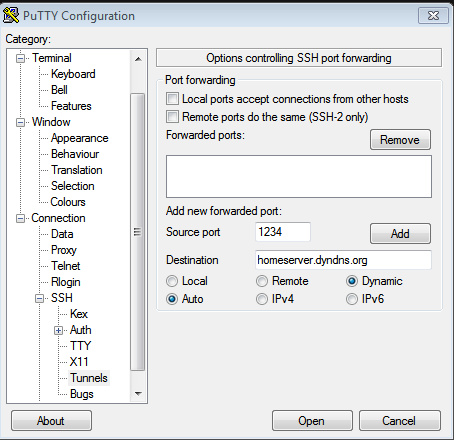This screenshot has height=440, width=454.
Task: Tick Remote ports do the same checkbox
Action: click(x=172, y=117)
